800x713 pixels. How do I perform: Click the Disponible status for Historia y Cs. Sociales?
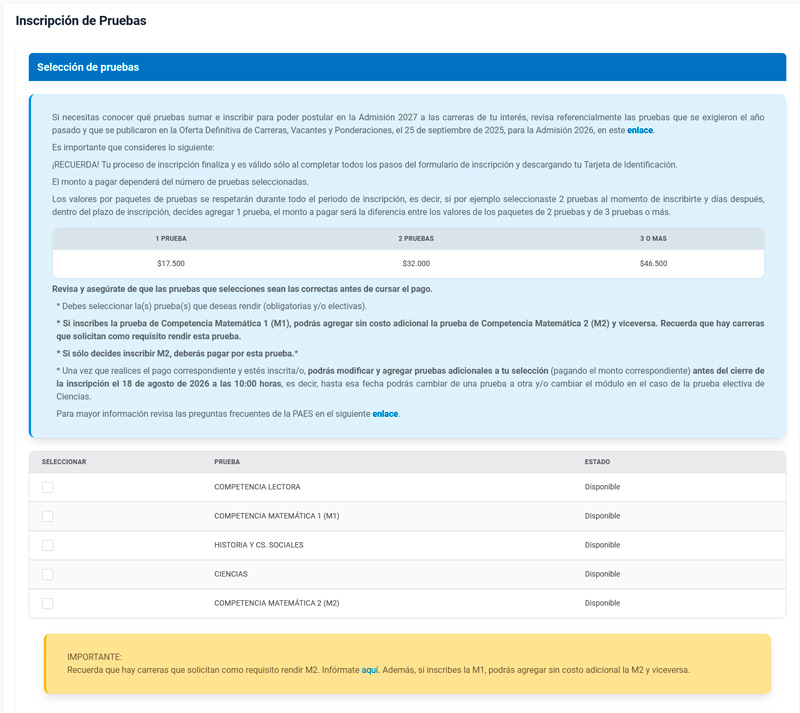coord(603,545)
